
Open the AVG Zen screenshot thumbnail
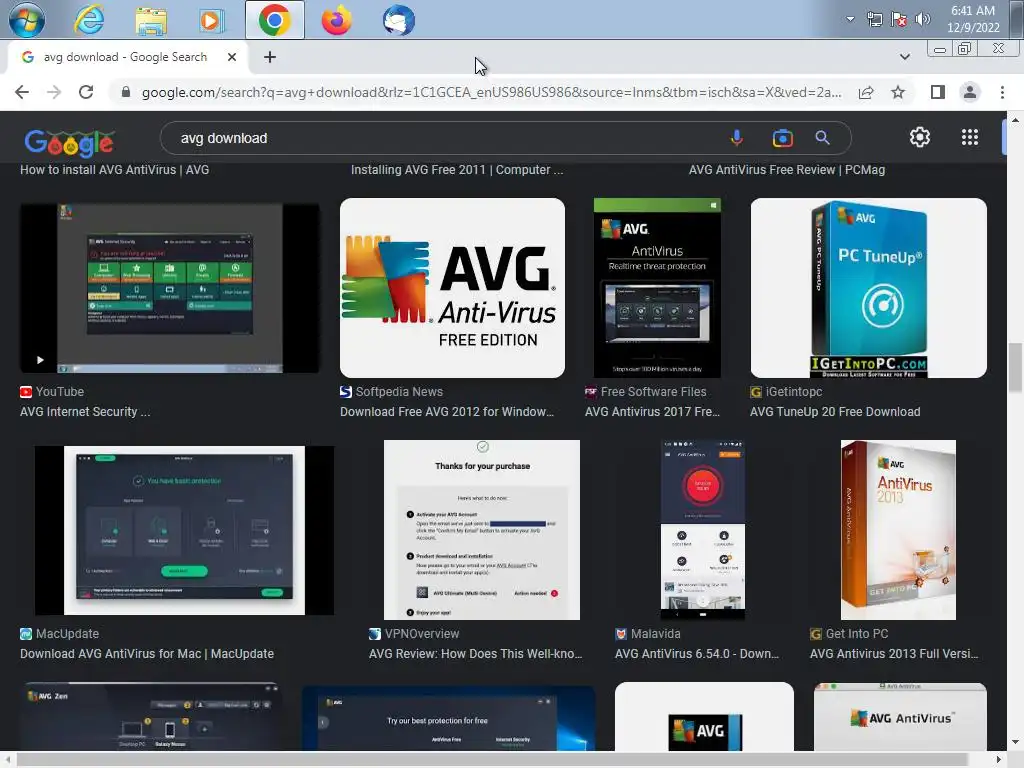151,716
